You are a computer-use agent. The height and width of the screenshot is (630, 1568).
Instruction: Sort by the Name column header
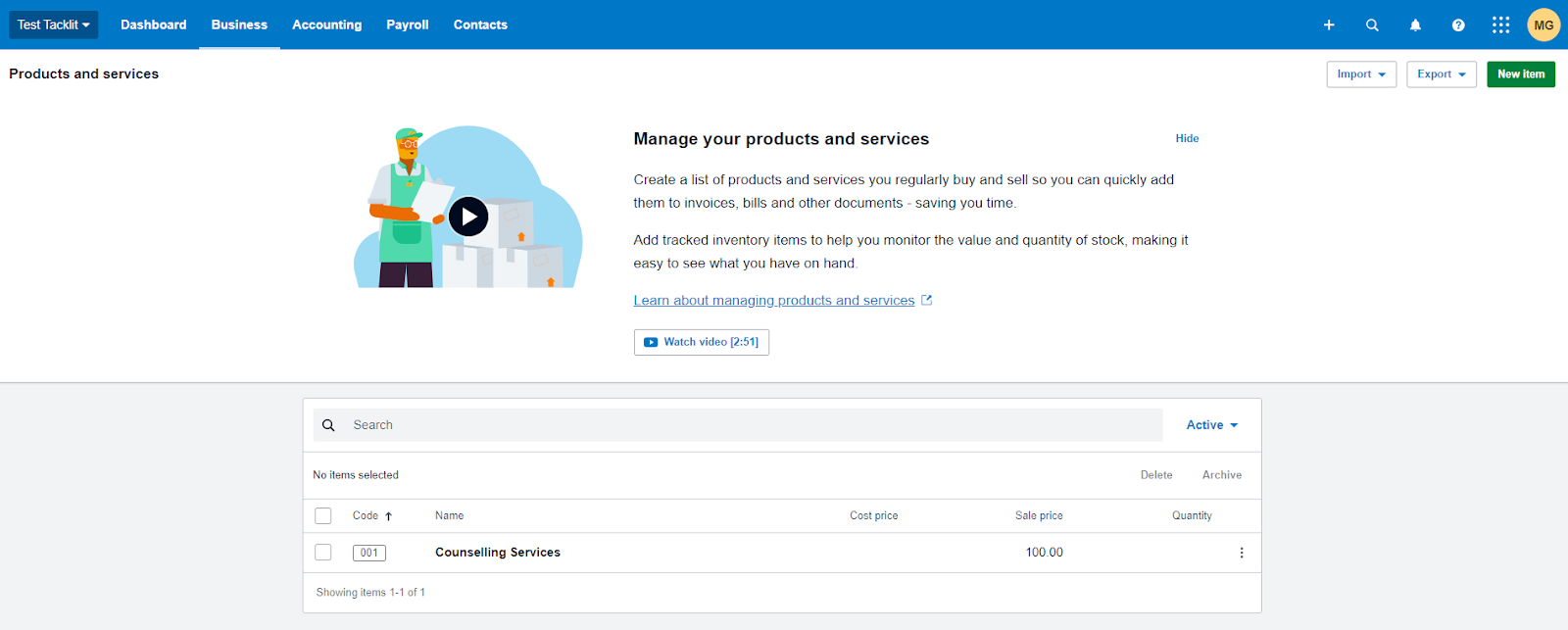tap(450, 515)
